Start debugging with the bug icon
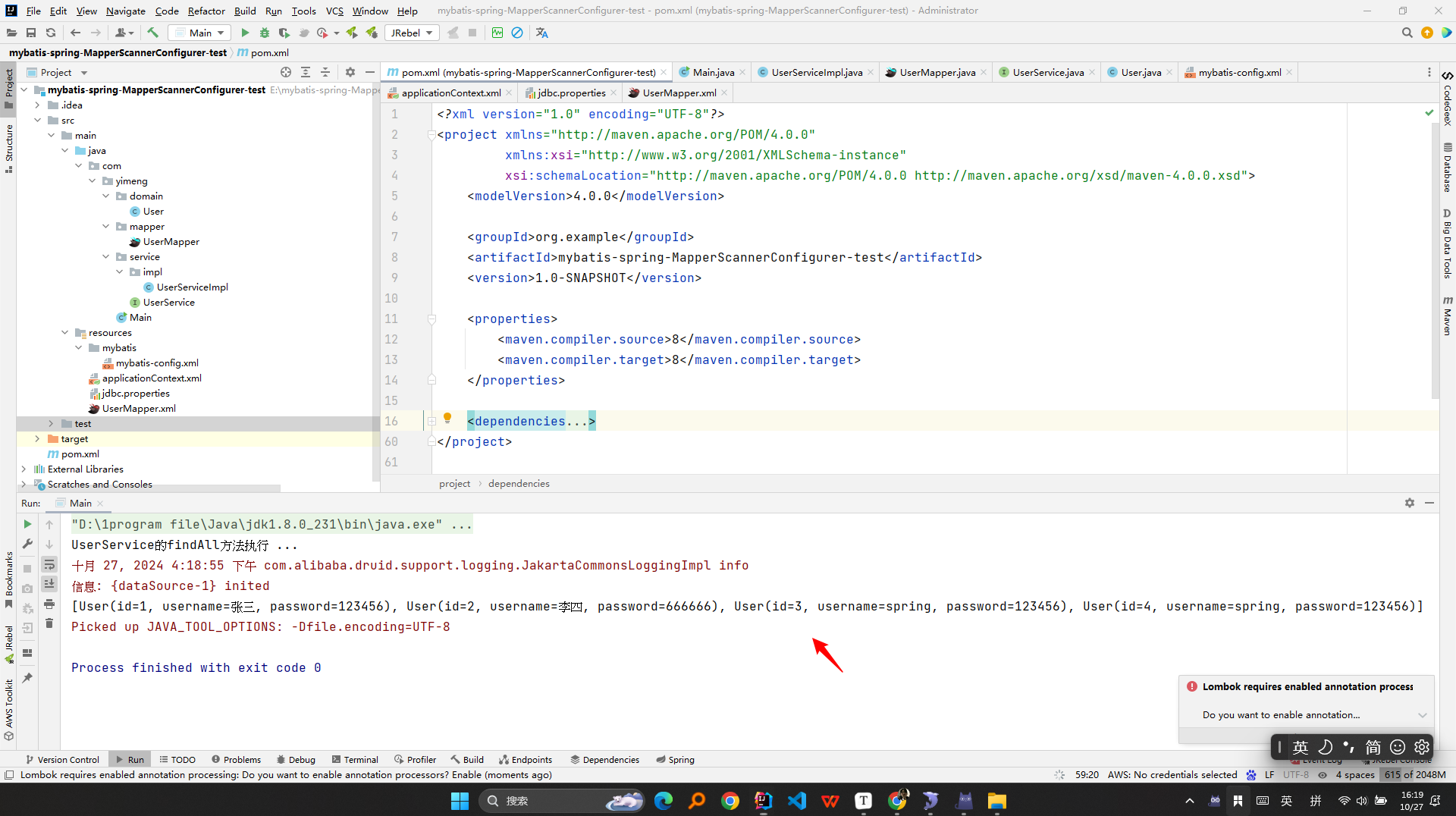The width and height of the screenshot is (1456, 816). (265, 33)
